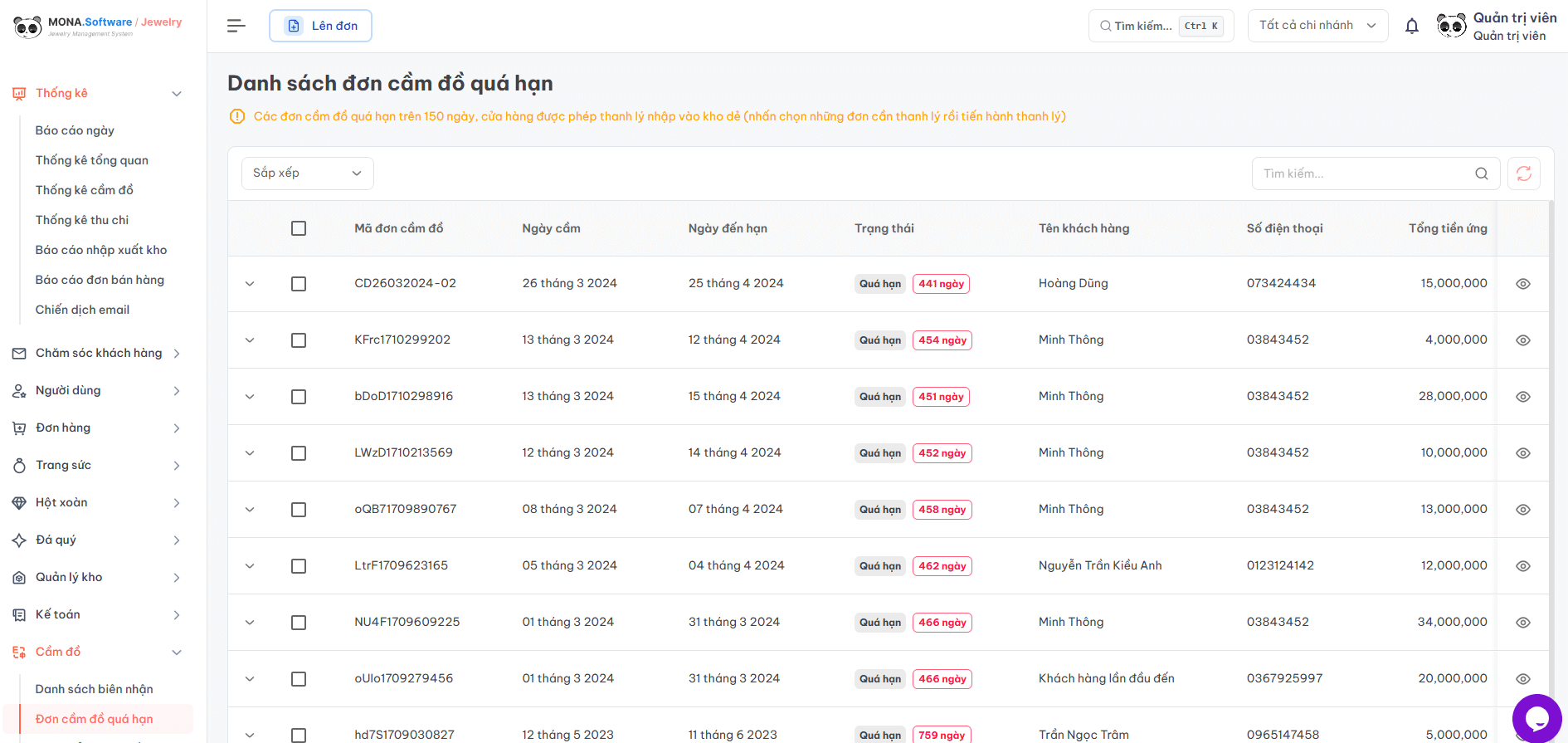
Task: Check the box for order KFrc1710299202
Action: tap(299, 340)
